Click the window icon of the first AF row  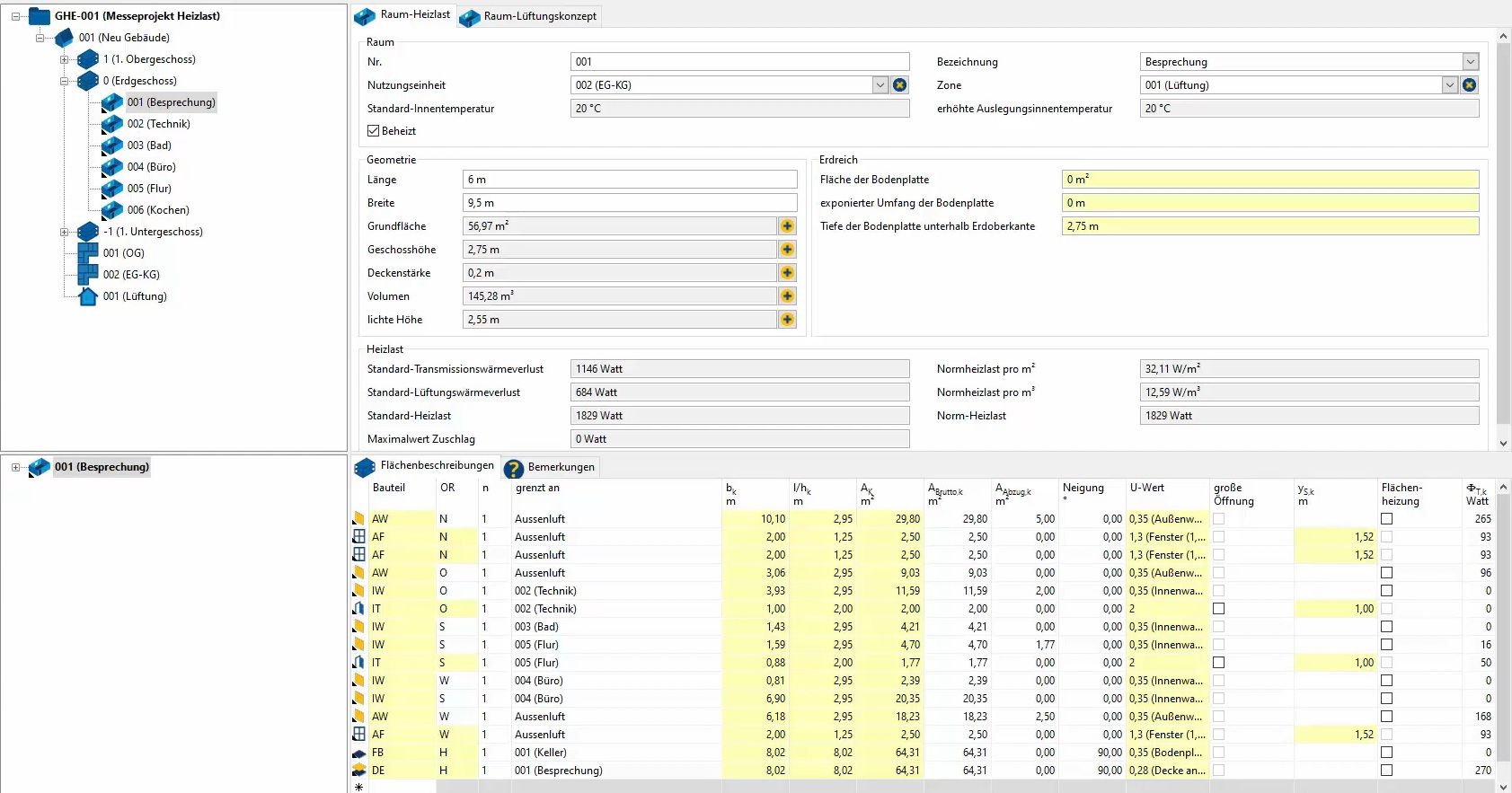click(x=359, y=537)
